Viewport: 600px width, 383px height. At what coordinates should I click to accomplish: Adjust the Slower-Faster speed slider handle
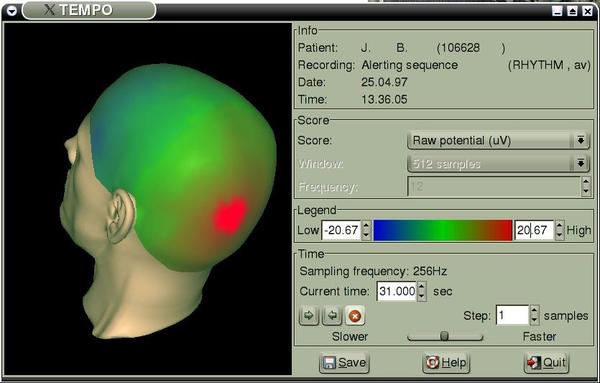click(444, 336)
